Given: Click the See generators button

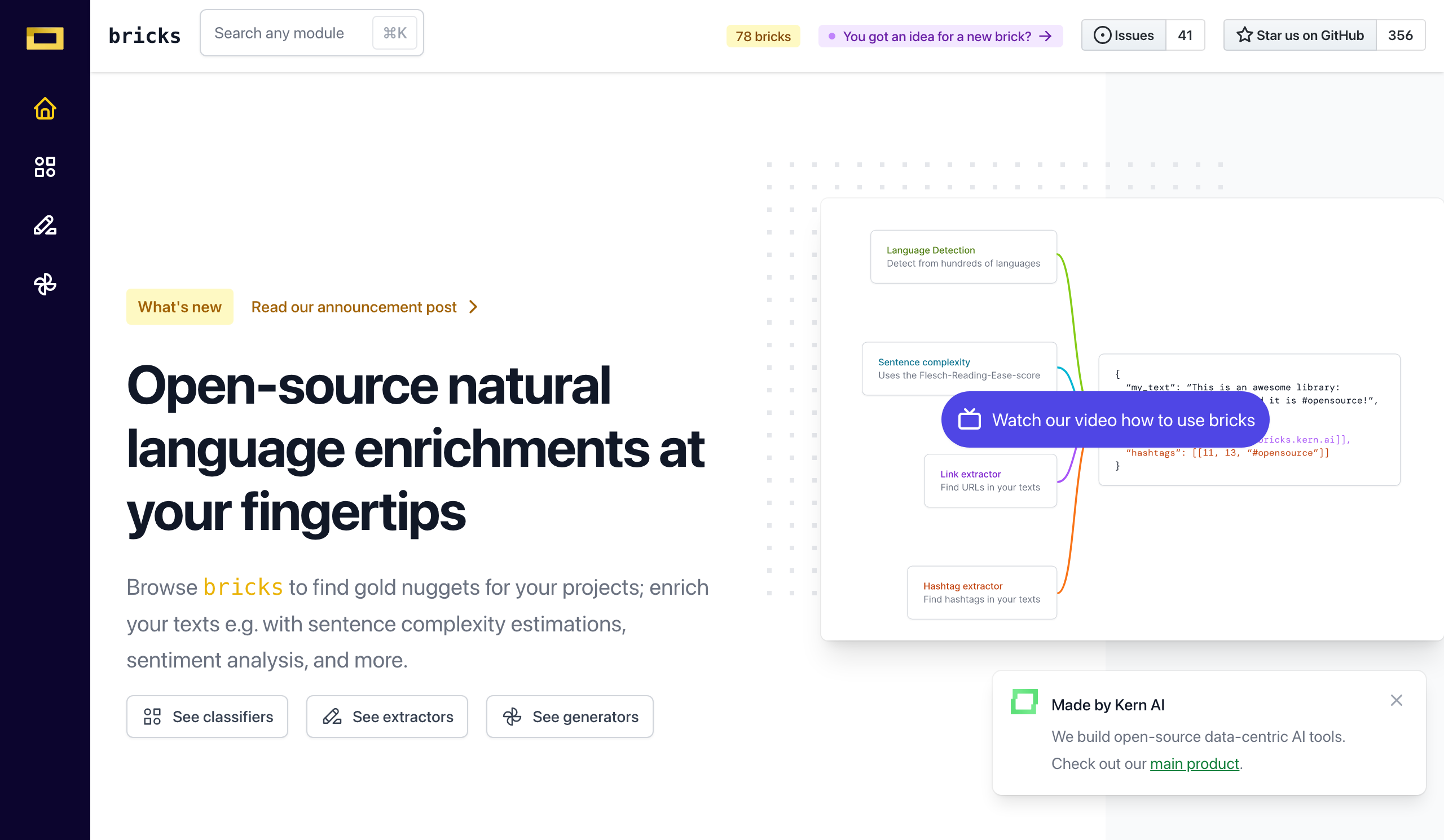Looking at the screenshot, I should tap(570, 717).
